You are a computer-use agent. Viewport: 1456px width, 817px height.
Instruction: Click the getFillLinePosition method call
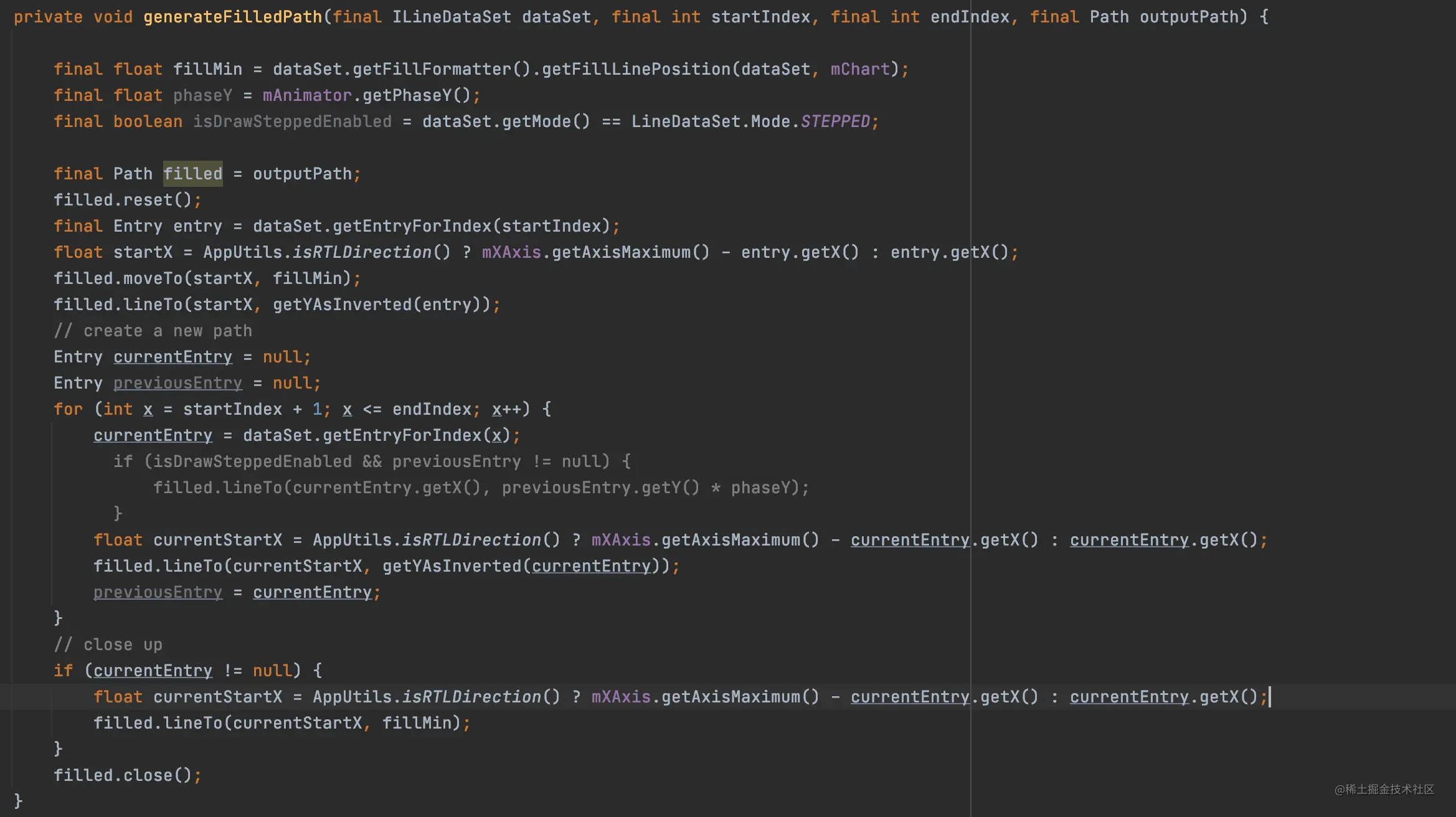click(636, 69)
